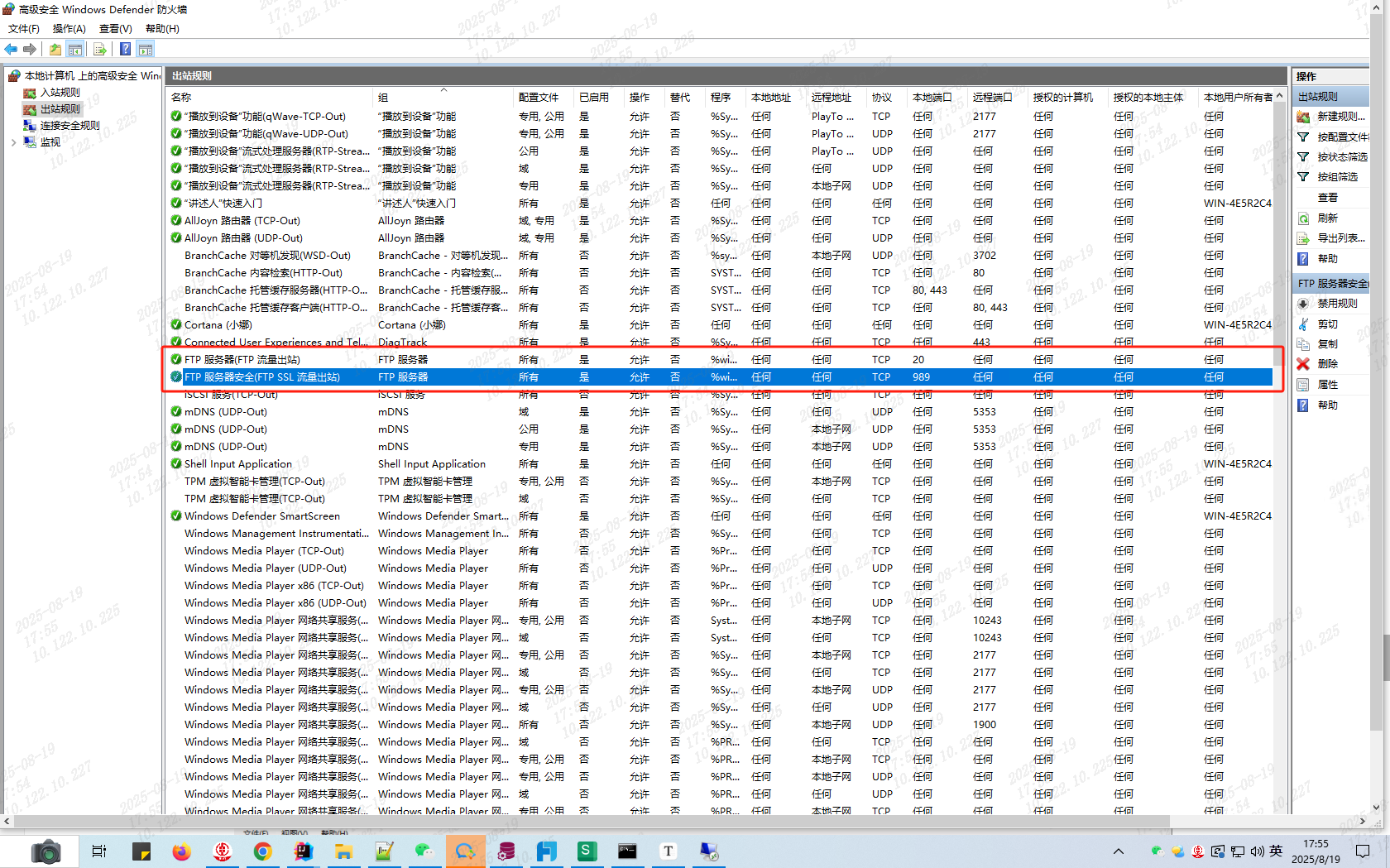Click the window's scroll-down arrow at right
1390x868 pixels.
[1376, 808]
